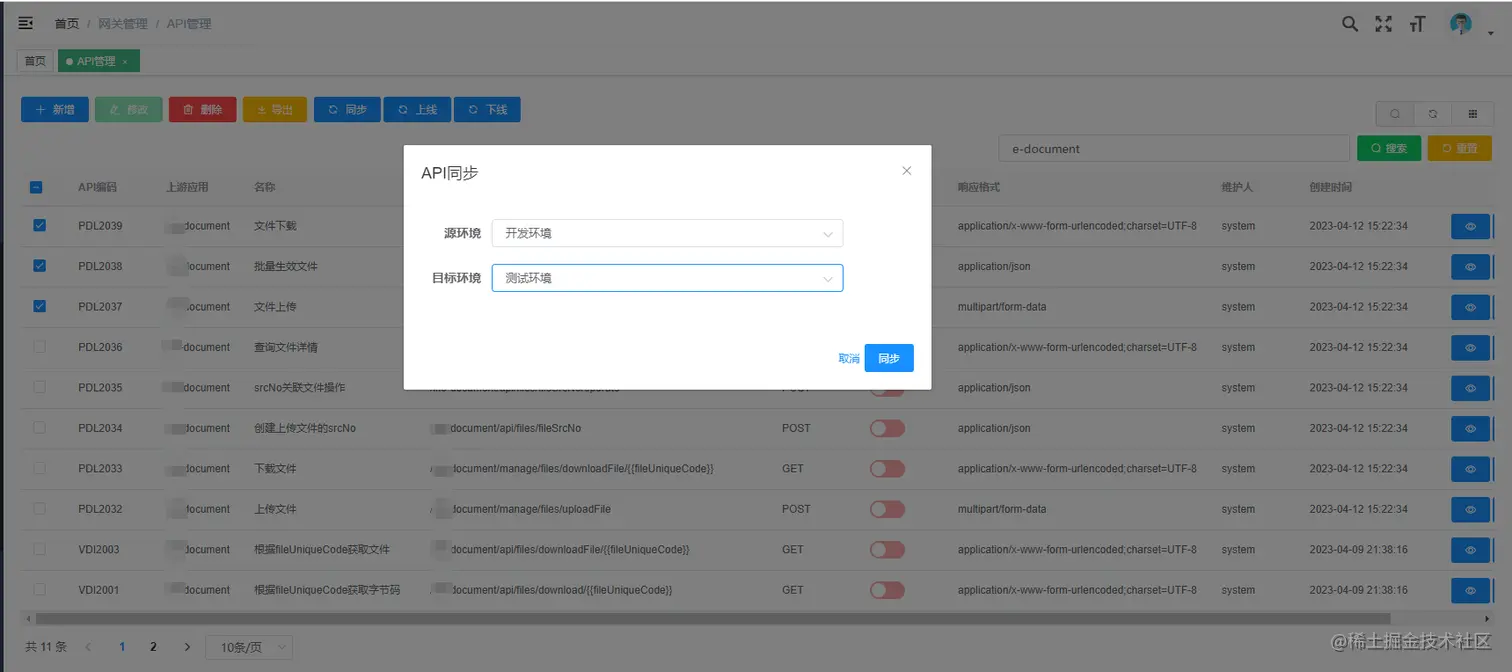Check the checkbox for row VDI2001
The height and width of the screenshot is (672, 1512).
pyautogui.click(x=40, y=589)
